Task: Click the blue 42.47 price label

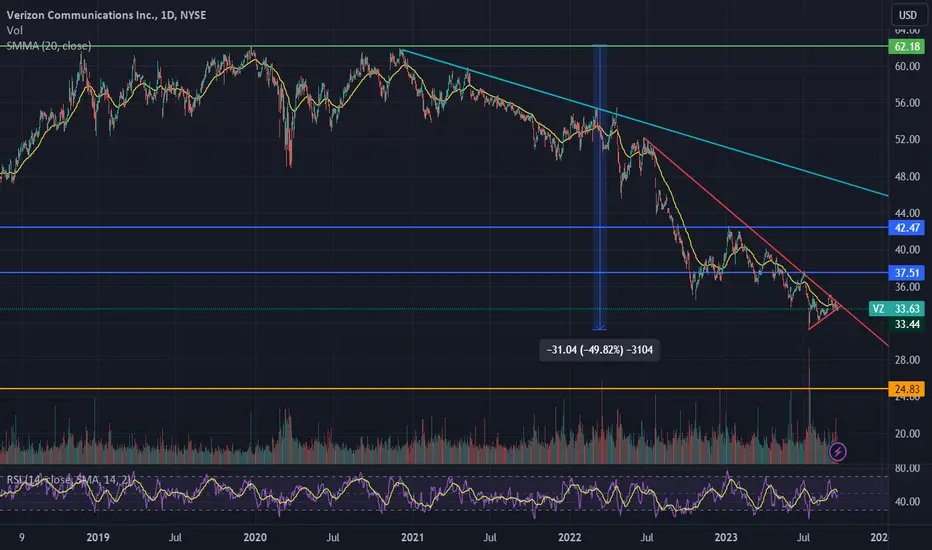Action: pyautogui.click(x=906, y=228)
